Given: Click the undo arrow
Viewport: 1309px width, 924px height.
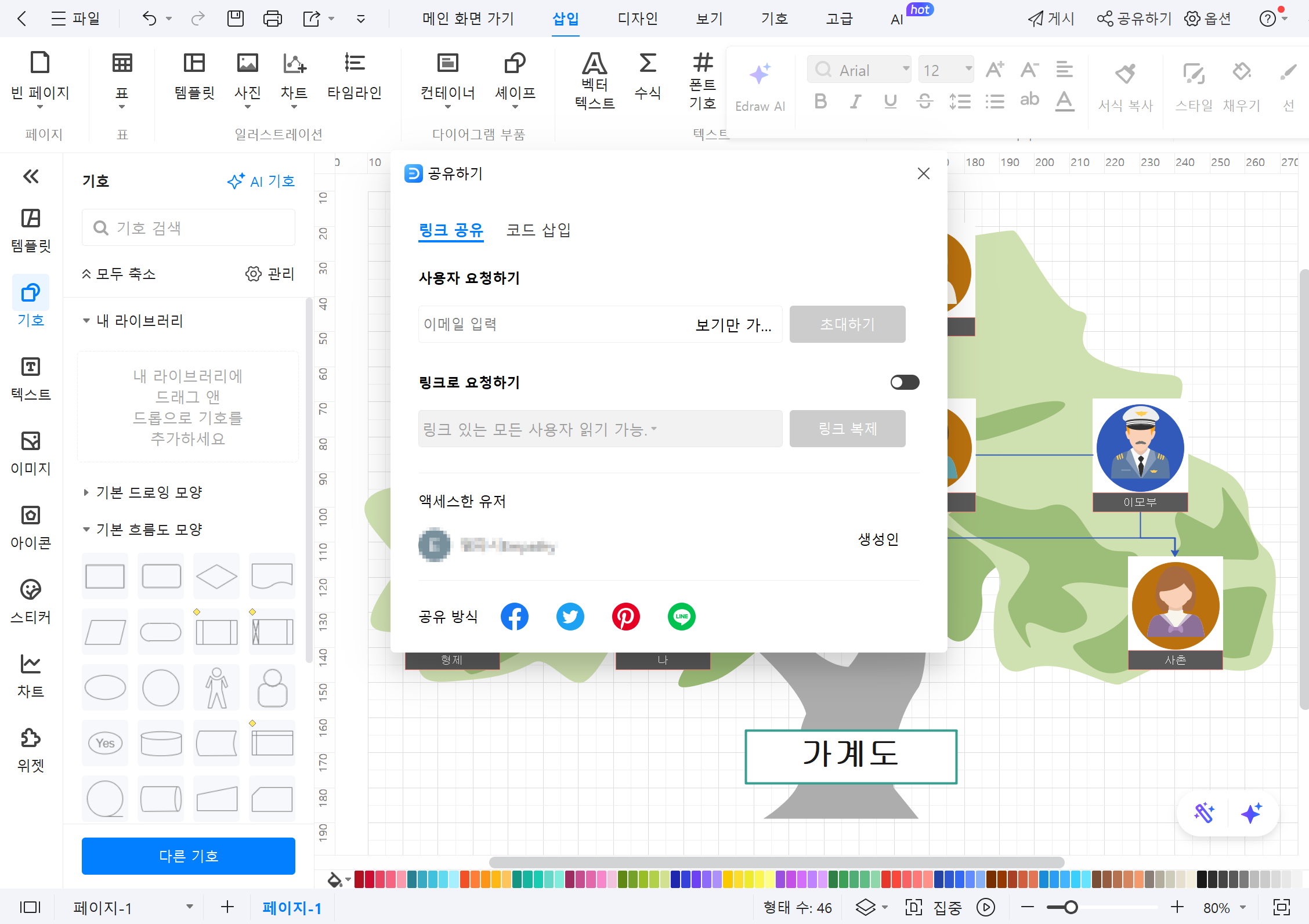Looking at the screenshot, I should tap(149, 19).
